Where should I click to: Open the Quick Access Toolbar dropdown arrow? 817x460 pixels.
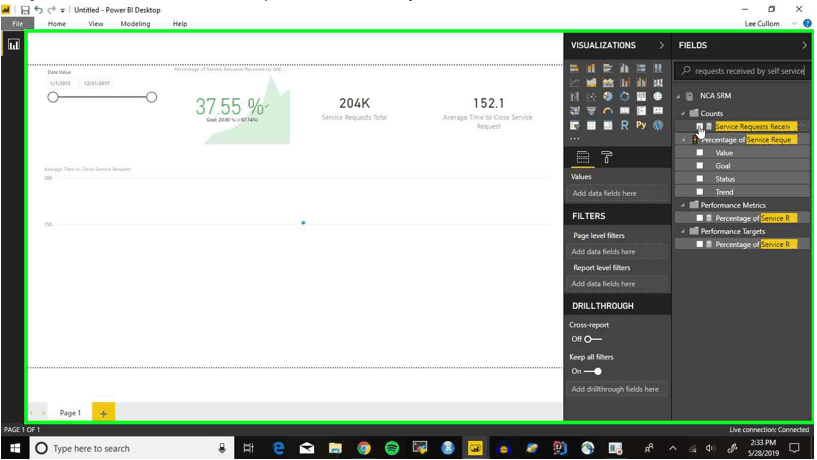click(63, 10)
